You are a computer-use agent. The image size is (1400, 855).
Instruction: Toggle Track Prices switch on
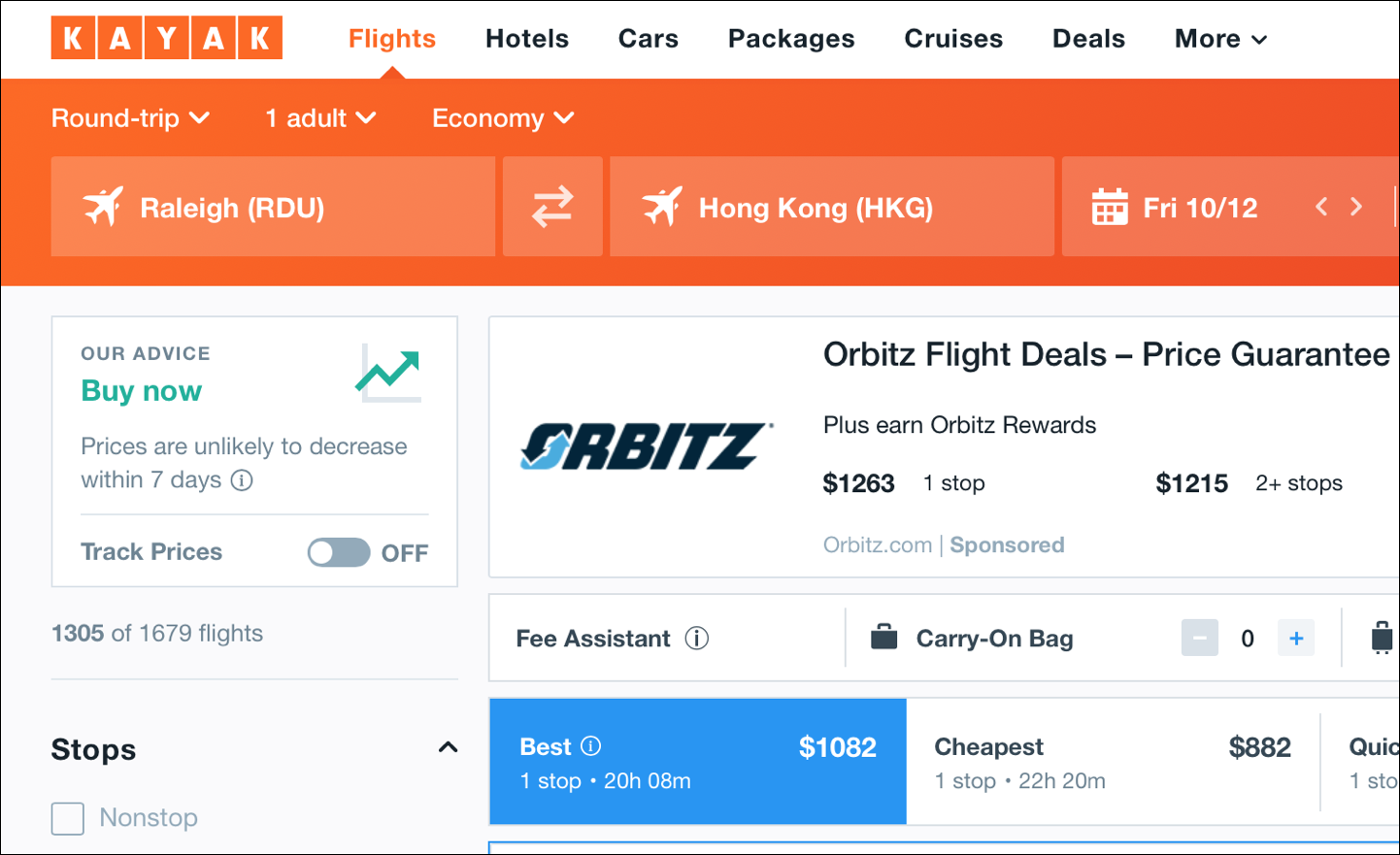coord(339,552)
